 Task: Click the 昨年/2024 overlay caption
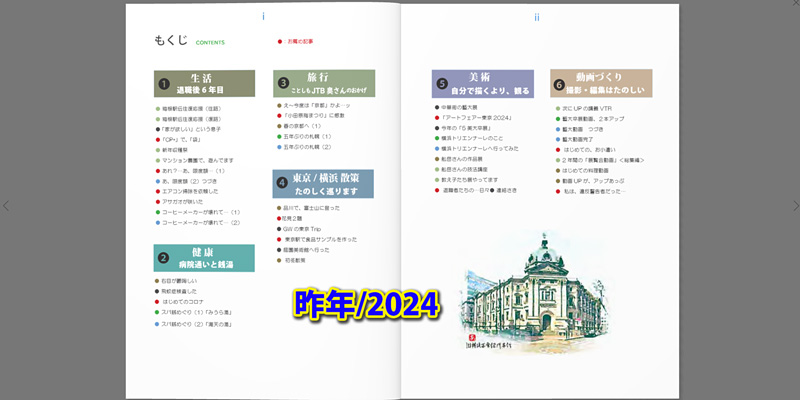(367, 302)
